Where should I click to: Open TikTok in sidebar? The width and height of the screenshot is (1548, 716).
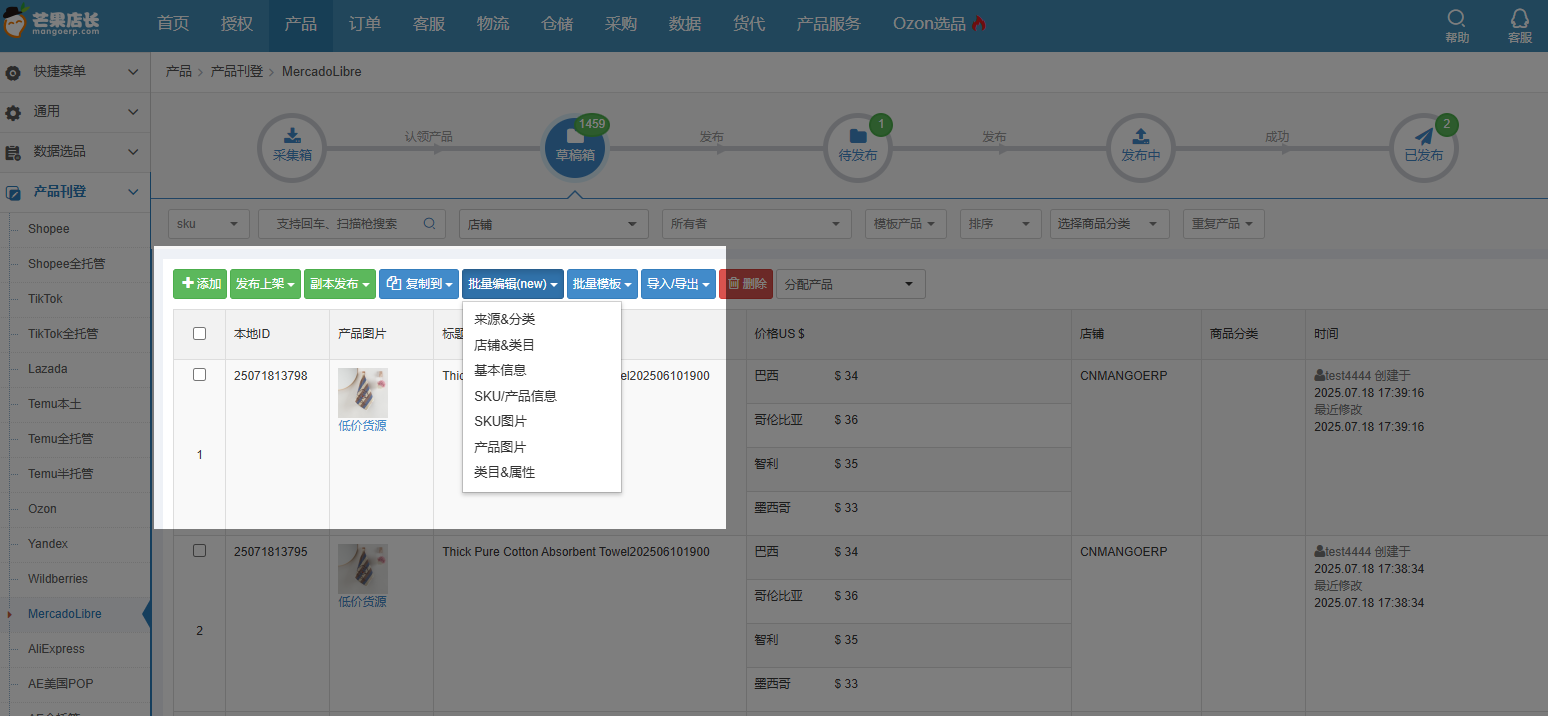(x=45, y=299)
